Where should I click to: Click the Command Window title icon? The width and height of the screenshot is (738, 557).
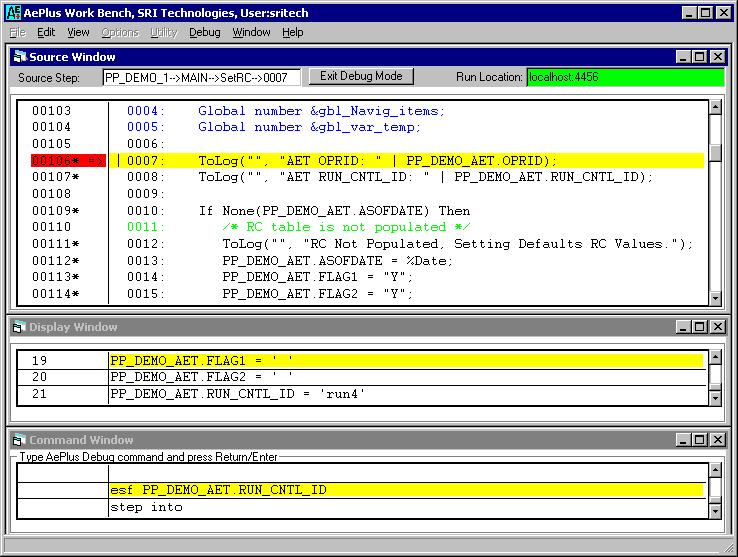(19, 440)
